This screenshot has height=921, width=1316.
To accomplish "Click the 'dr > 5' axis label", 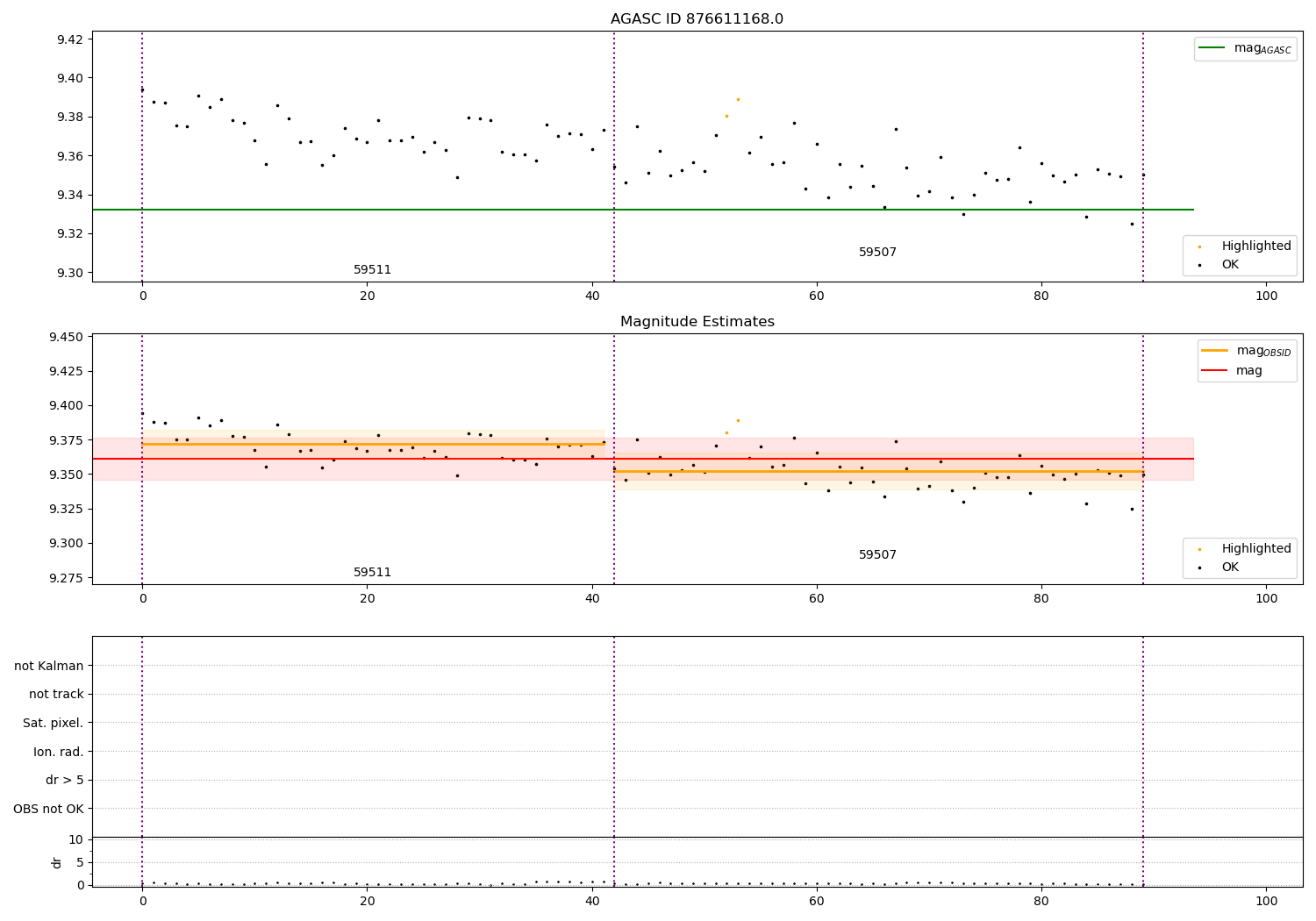I will click(x=65, y=780).
